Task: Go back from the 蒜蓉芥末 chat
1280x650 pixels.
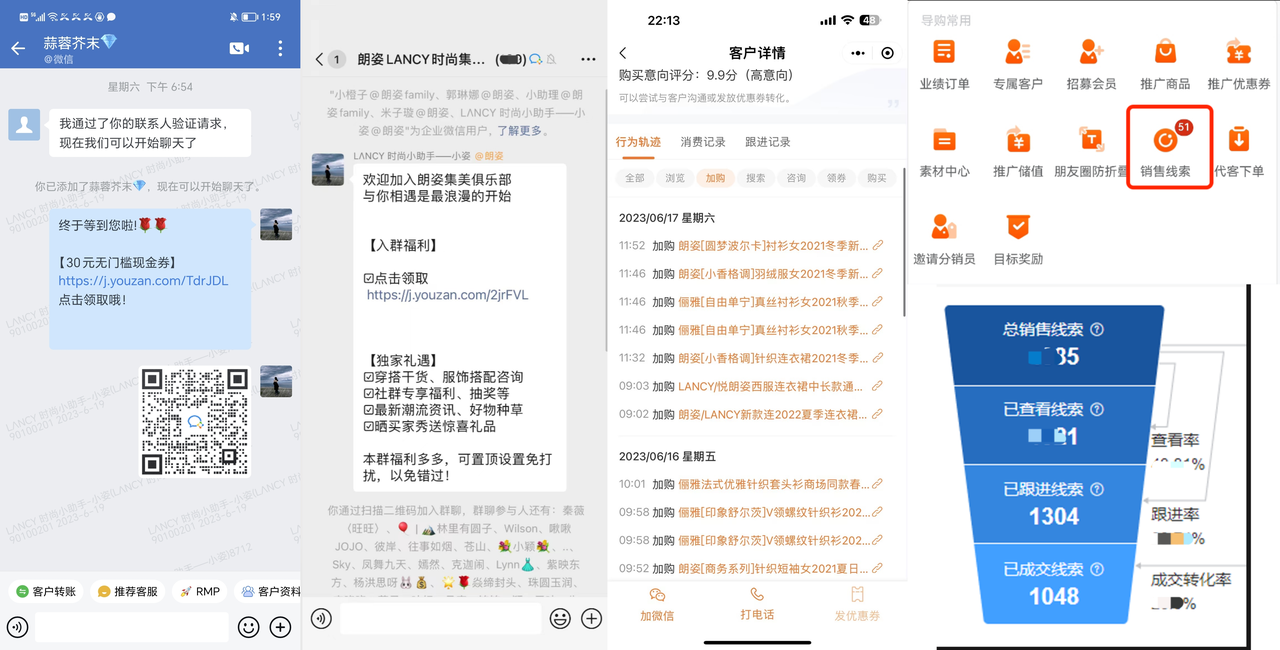Action: (18, 48)
